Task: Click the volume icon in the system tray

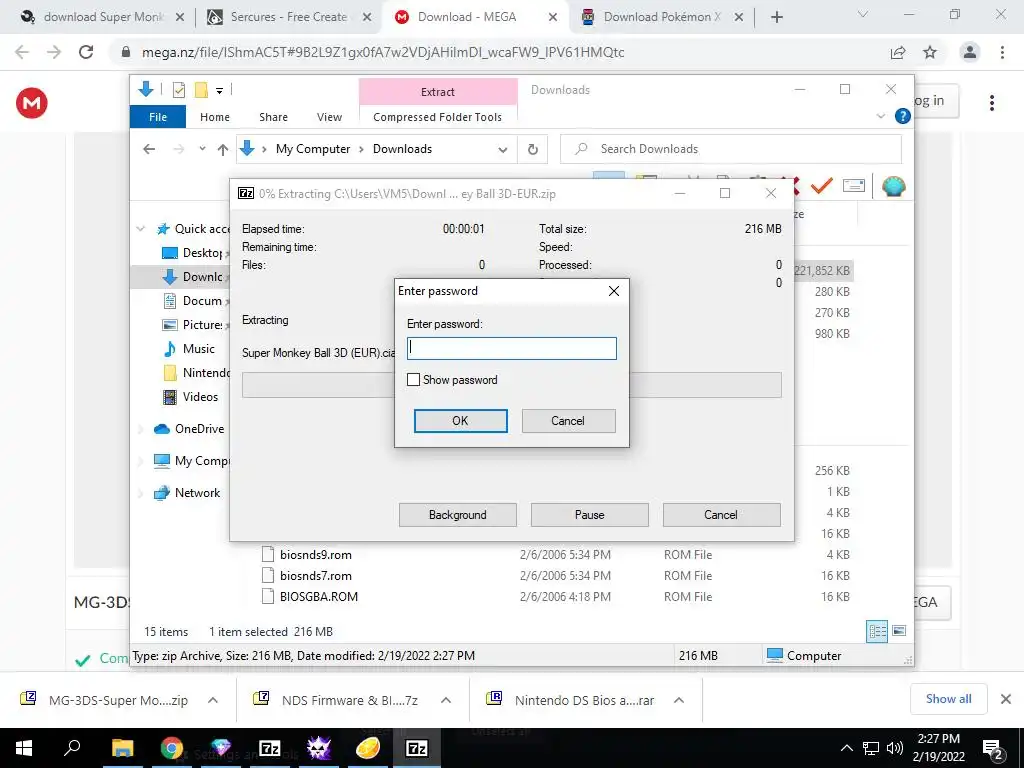Action: (895, 748)
